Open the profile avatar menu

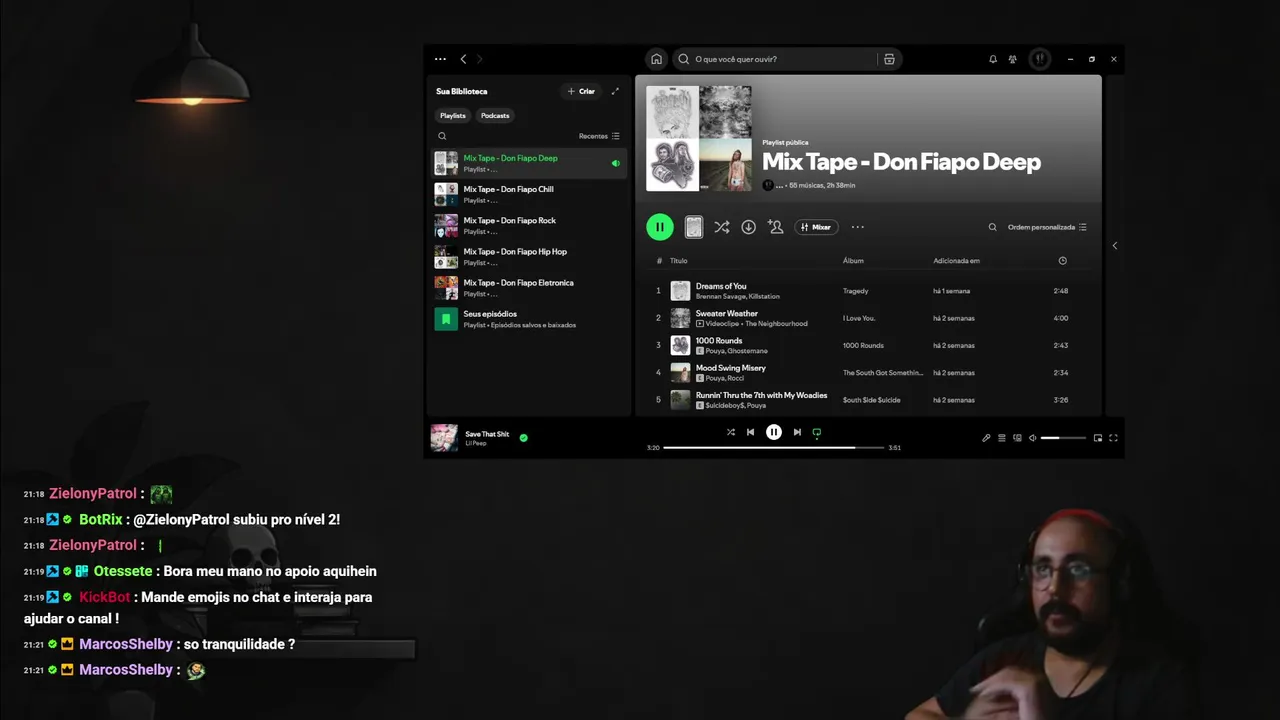[1040, 59]
